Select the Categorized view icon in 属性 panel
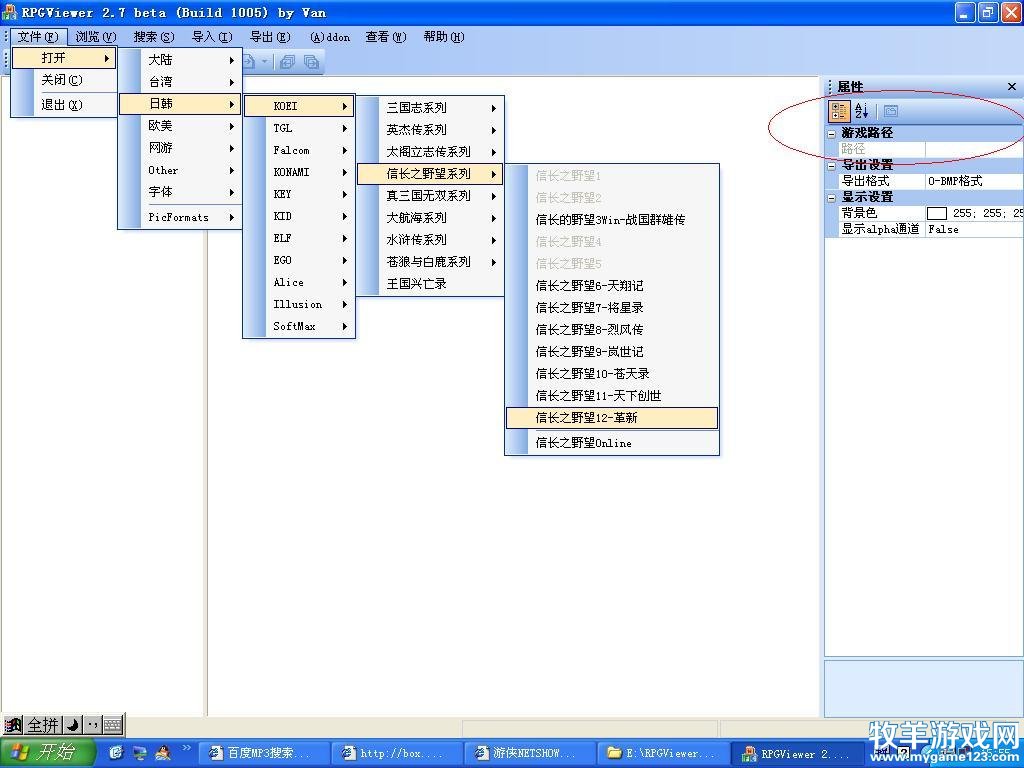The image size is (1024, 768). coord(839,112)
